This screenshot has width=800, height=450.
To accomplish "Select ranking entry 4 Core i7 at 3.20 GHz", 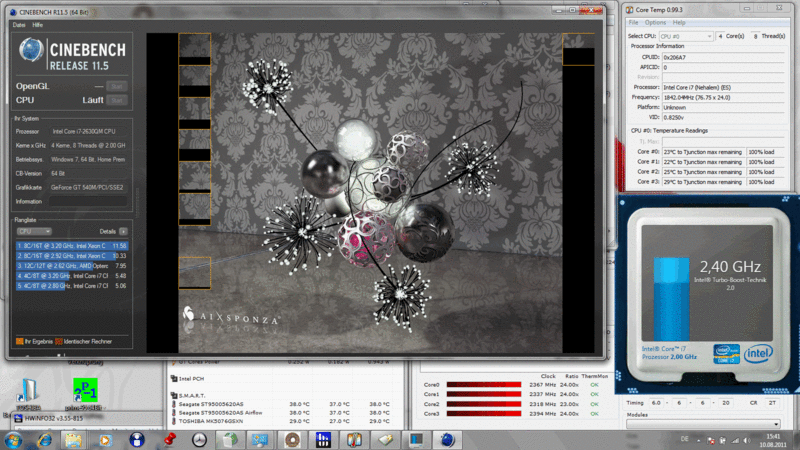I will 72,276.
